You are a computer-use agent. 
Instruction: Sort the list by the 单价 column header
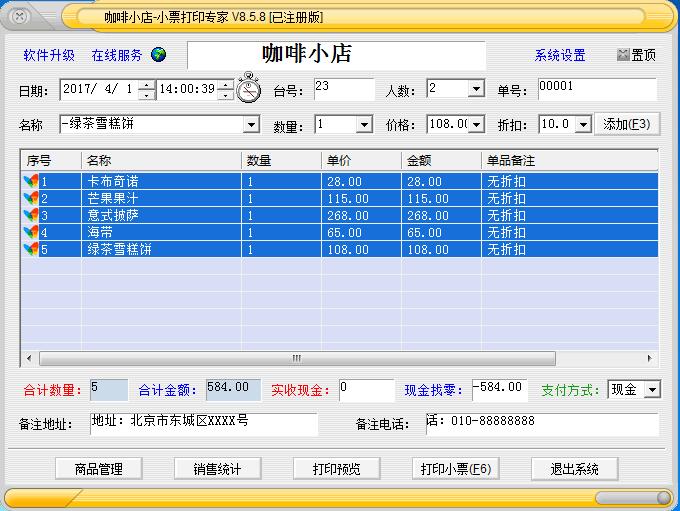coord(360,160)
